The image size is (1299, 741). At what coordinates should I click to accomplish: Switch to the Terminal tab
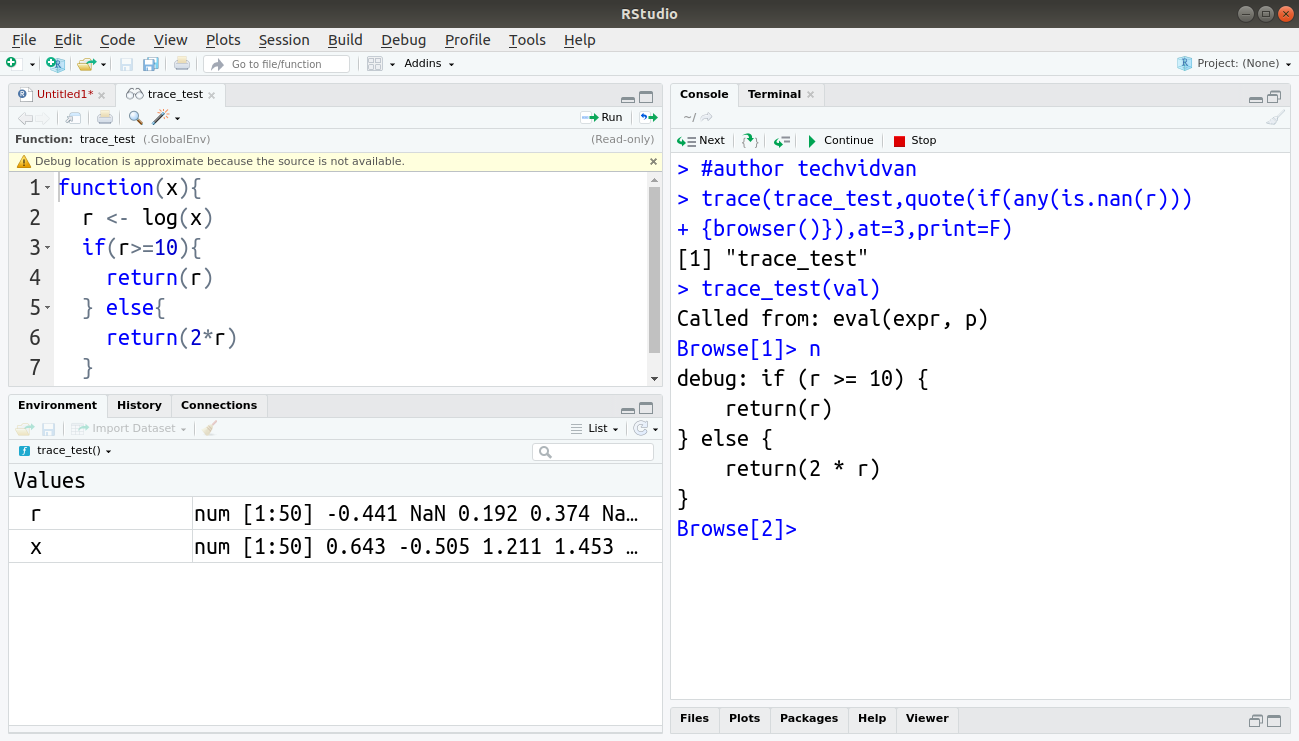(774, 94)
